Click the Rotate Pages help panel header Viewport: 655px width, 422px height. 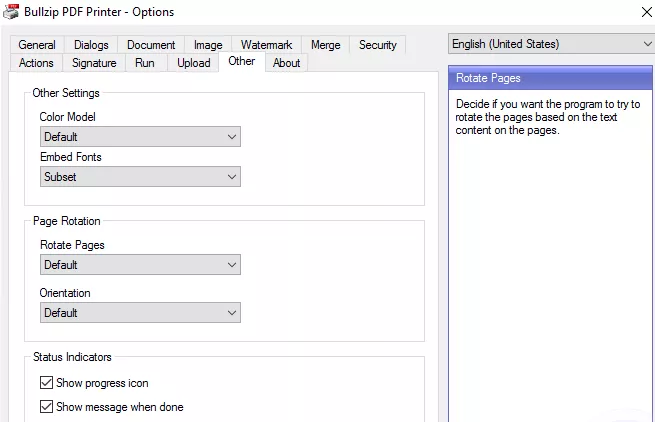point(550,78)
